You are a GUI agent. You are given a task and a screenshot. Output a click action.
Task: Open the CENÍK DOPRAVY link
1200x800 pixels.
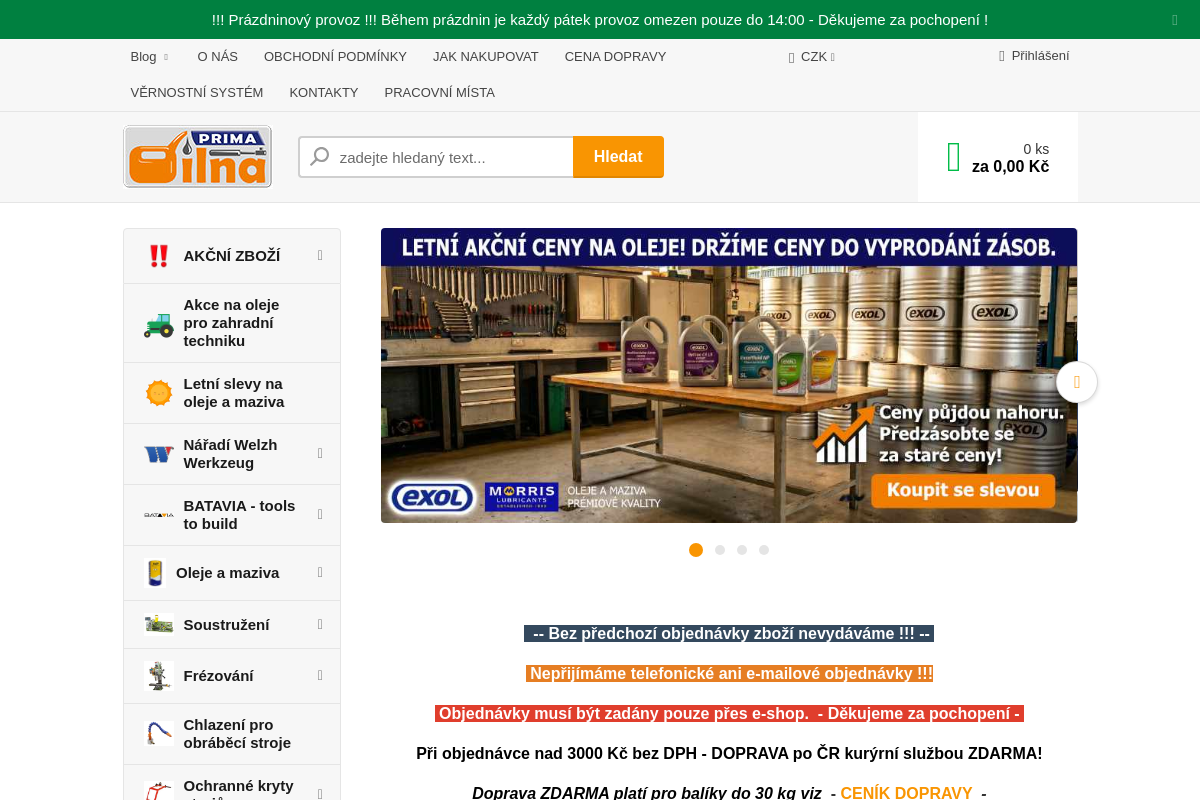(906, 792)
